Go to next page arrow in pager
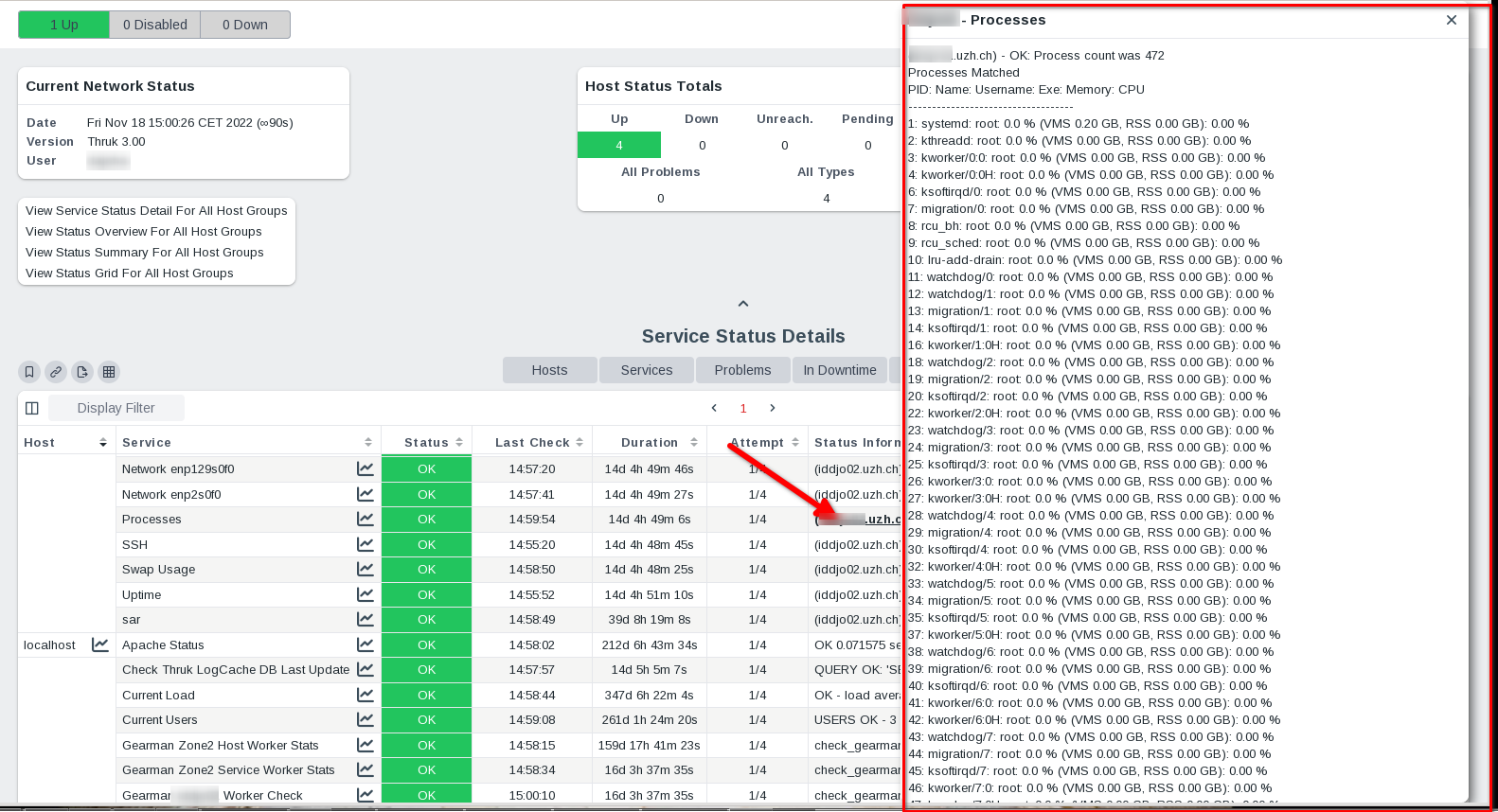 [x=773, y=408]
